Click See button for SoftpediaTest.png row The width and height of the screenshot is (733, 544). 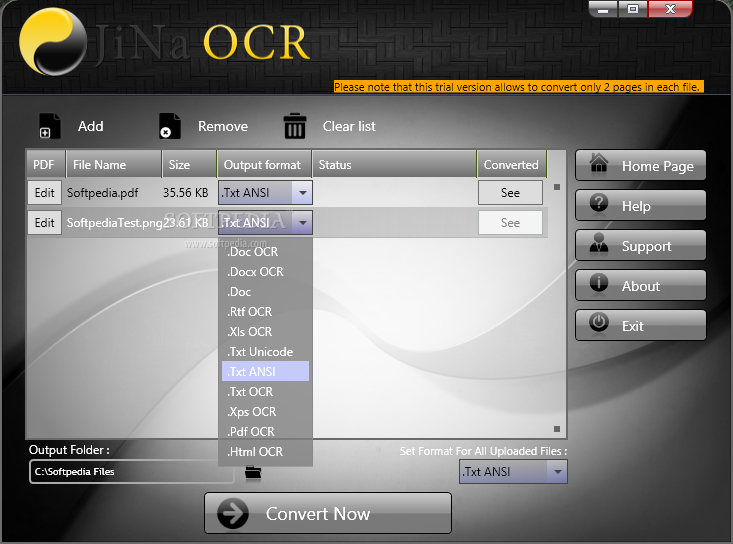tap(510, 223)
